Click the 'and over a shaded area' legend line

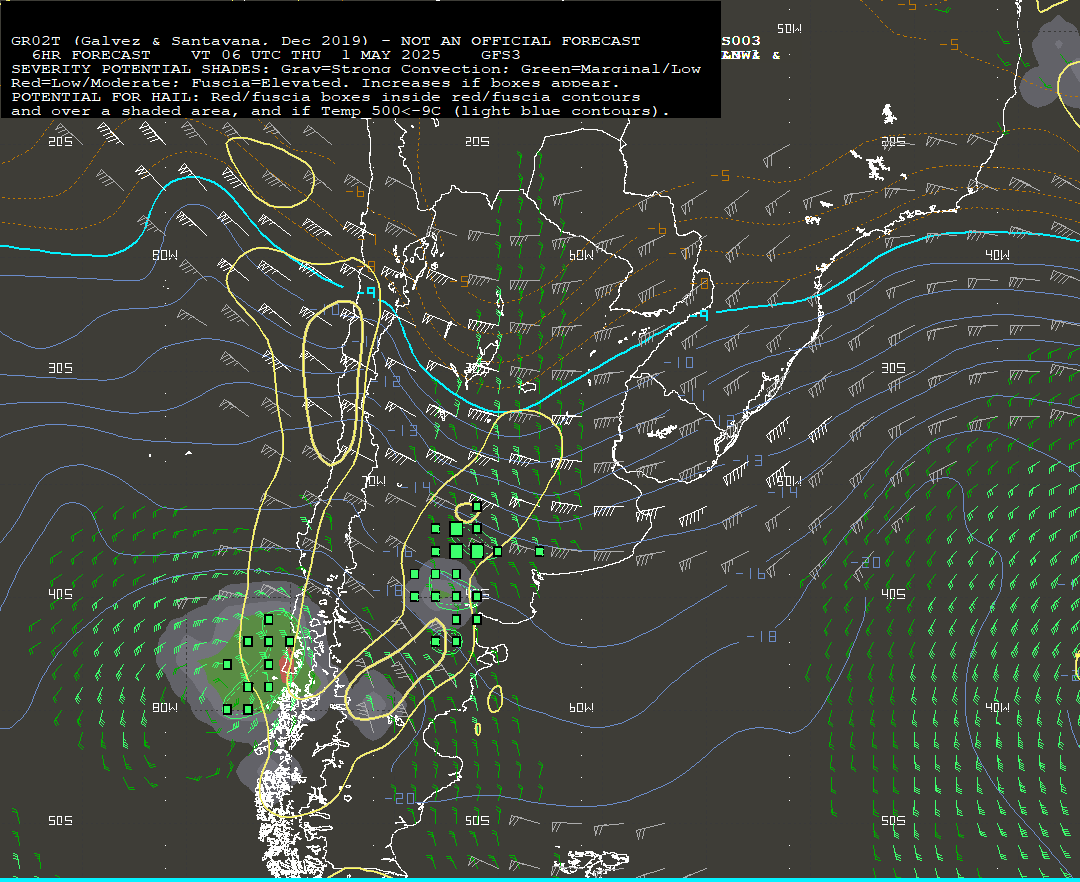(x=340, y=111)
